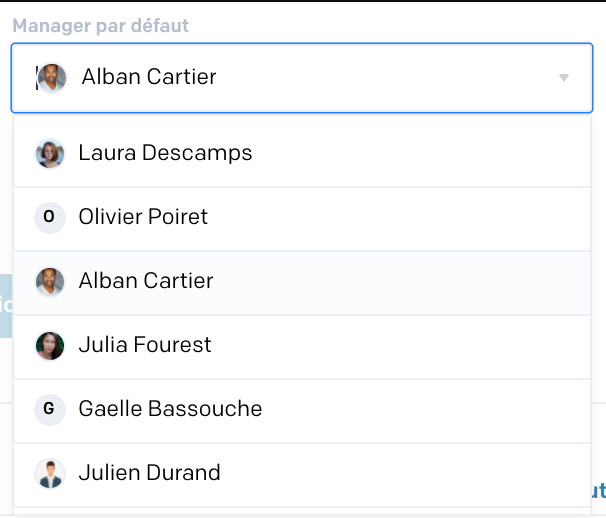Click Alban Cartier's avatar in the selected field

point(52,78)
